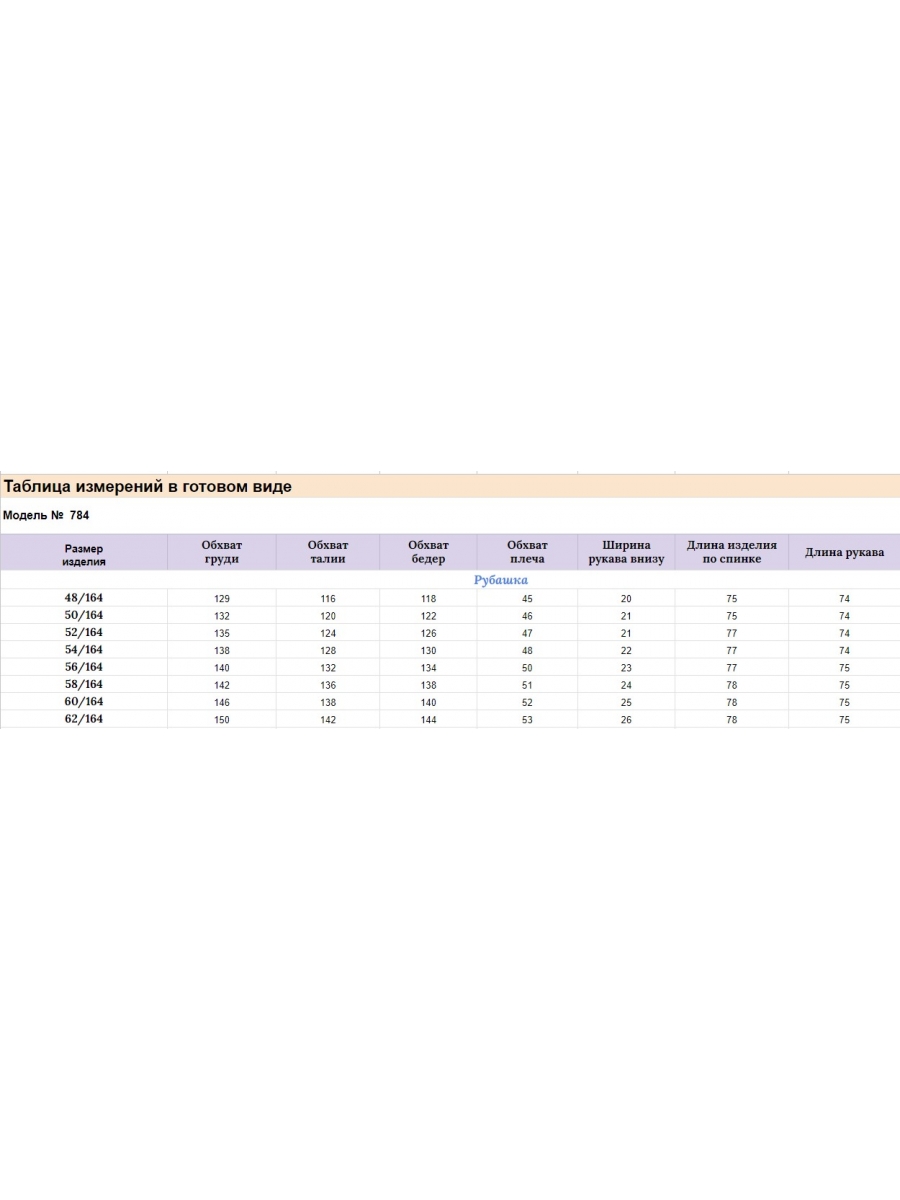Select sleeve width 26 in the 62/164 row
This screenshot has width=900, height=1200.
(x=627, y=720)
